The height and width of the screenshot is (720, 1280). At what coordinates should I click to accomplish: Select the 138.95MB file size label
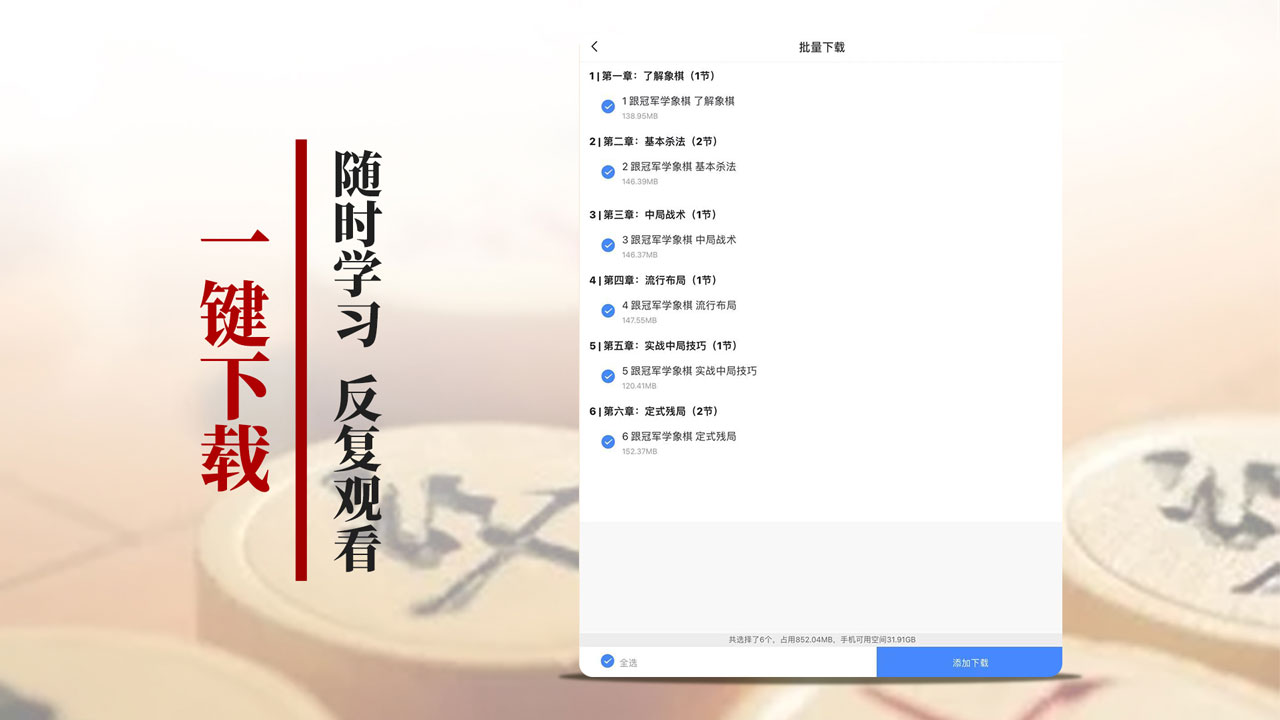coord(637,117)
